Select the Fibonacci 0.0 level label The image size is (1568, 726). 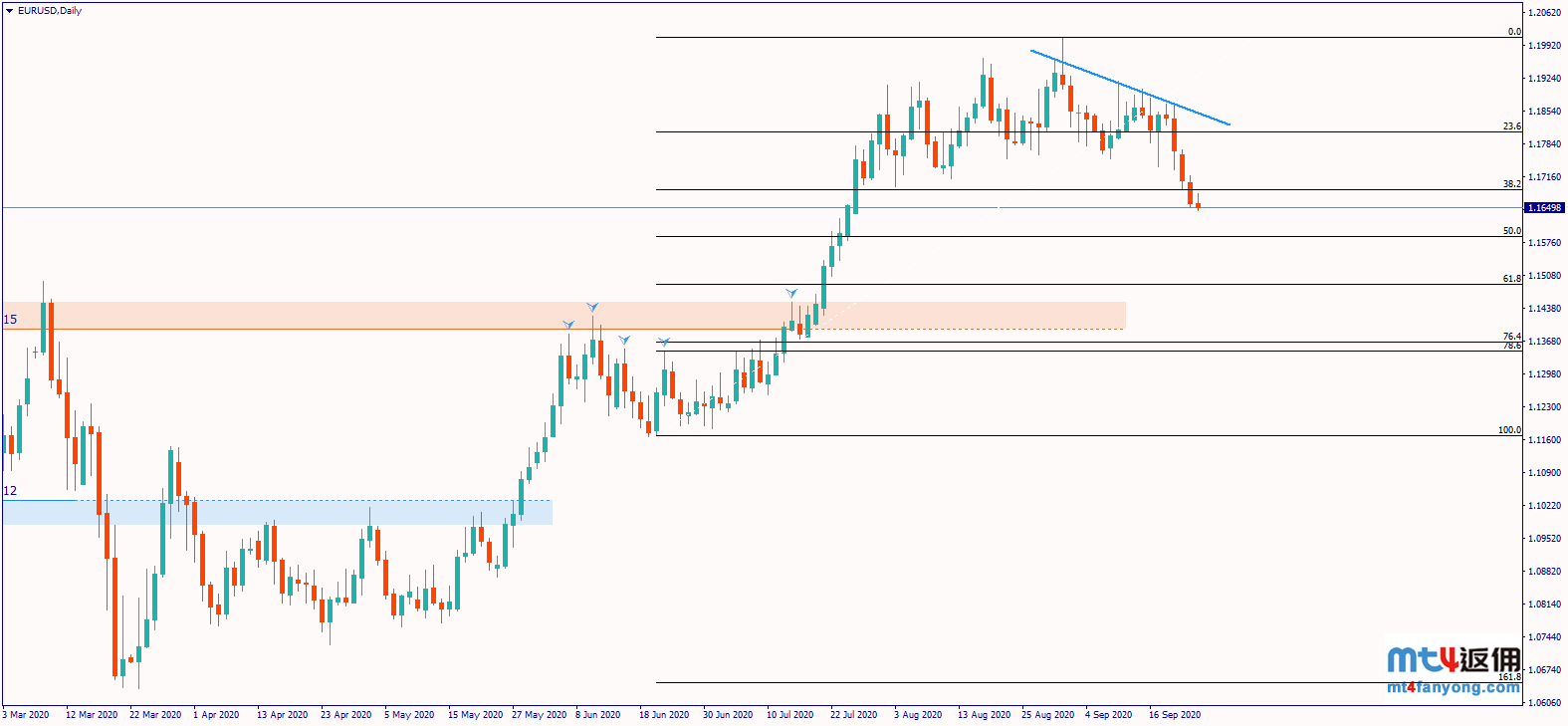tap(1513, 32)
